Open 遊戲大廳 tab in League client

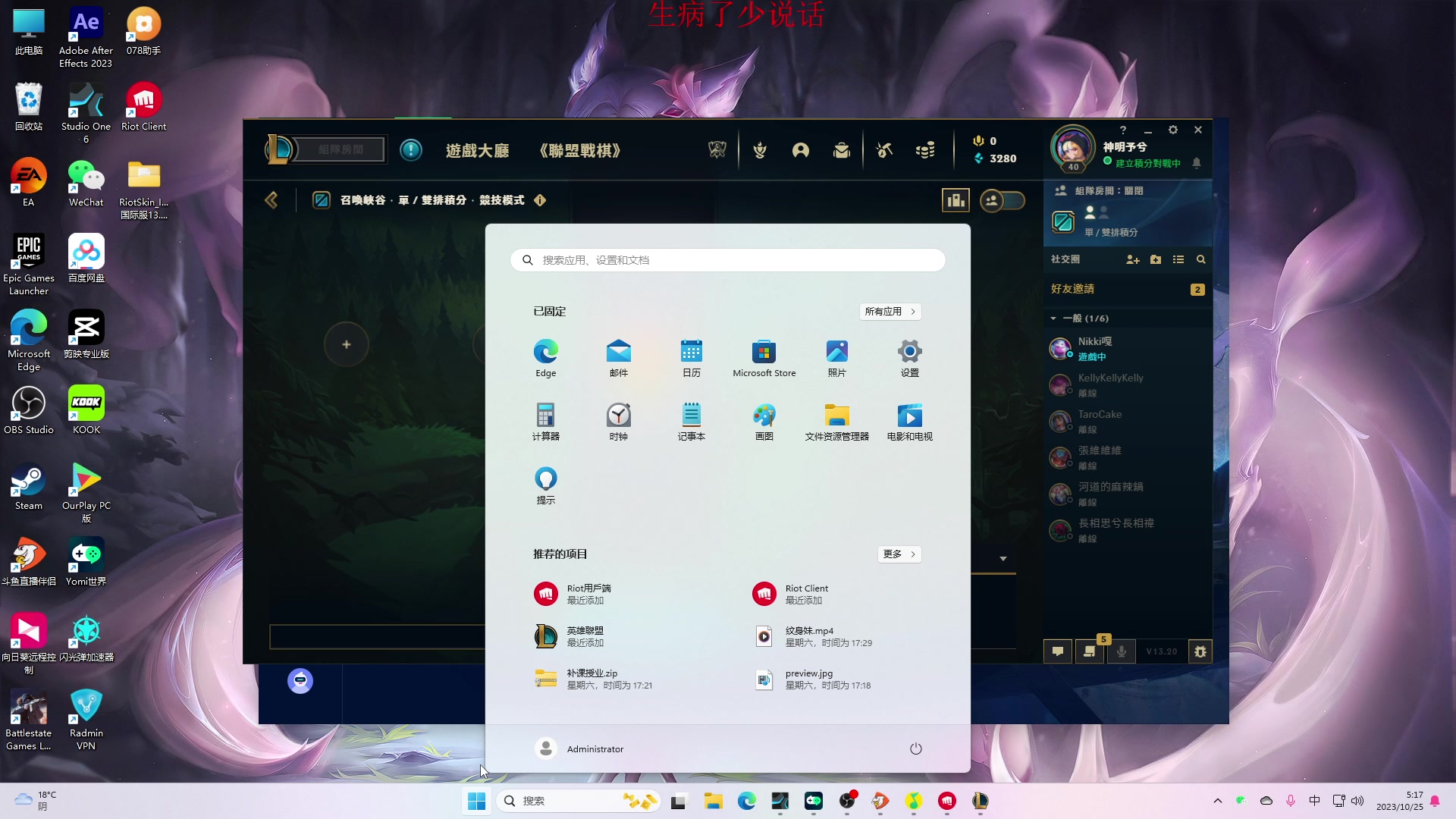coord(477,150)
